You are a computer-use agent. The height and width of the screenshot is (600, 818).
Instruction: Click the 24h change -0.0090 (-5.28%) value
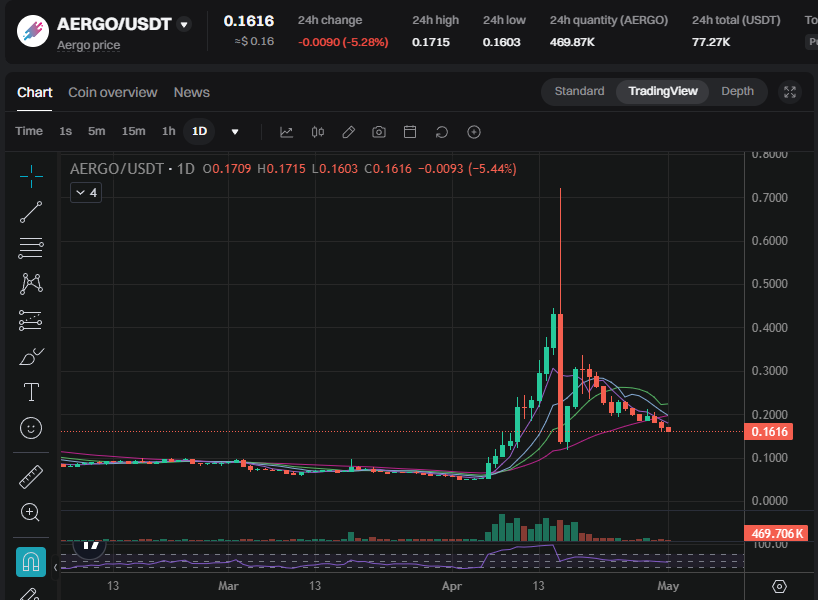(x=343, y=42)
